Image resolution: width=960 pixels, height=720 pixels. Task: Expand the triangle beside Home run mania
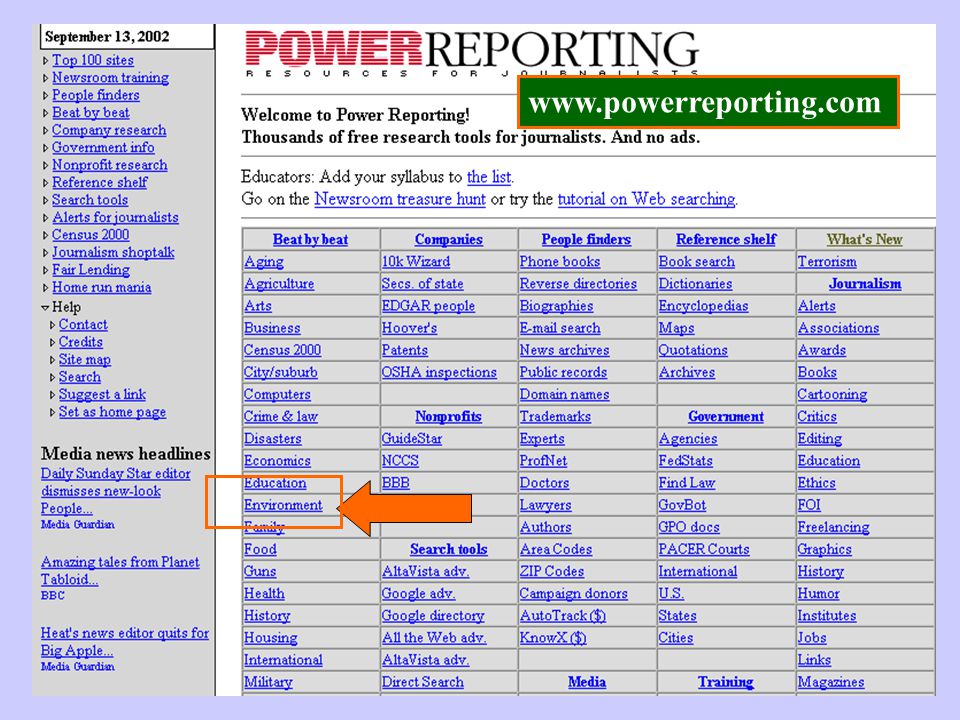(x=45, y=288)
